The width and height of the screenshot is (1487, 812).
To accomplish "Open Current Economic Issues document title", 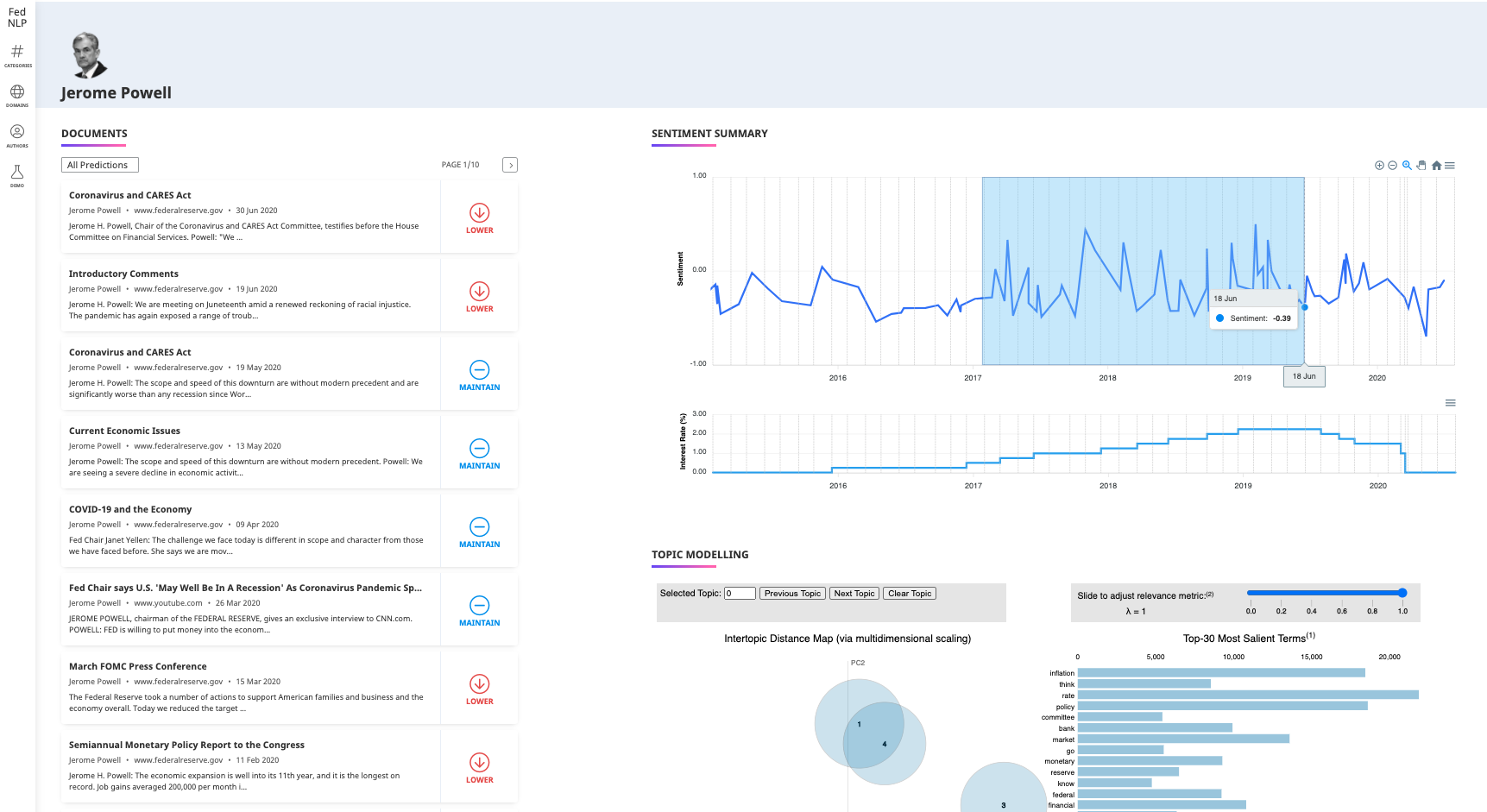I will (x=124, y=431).
